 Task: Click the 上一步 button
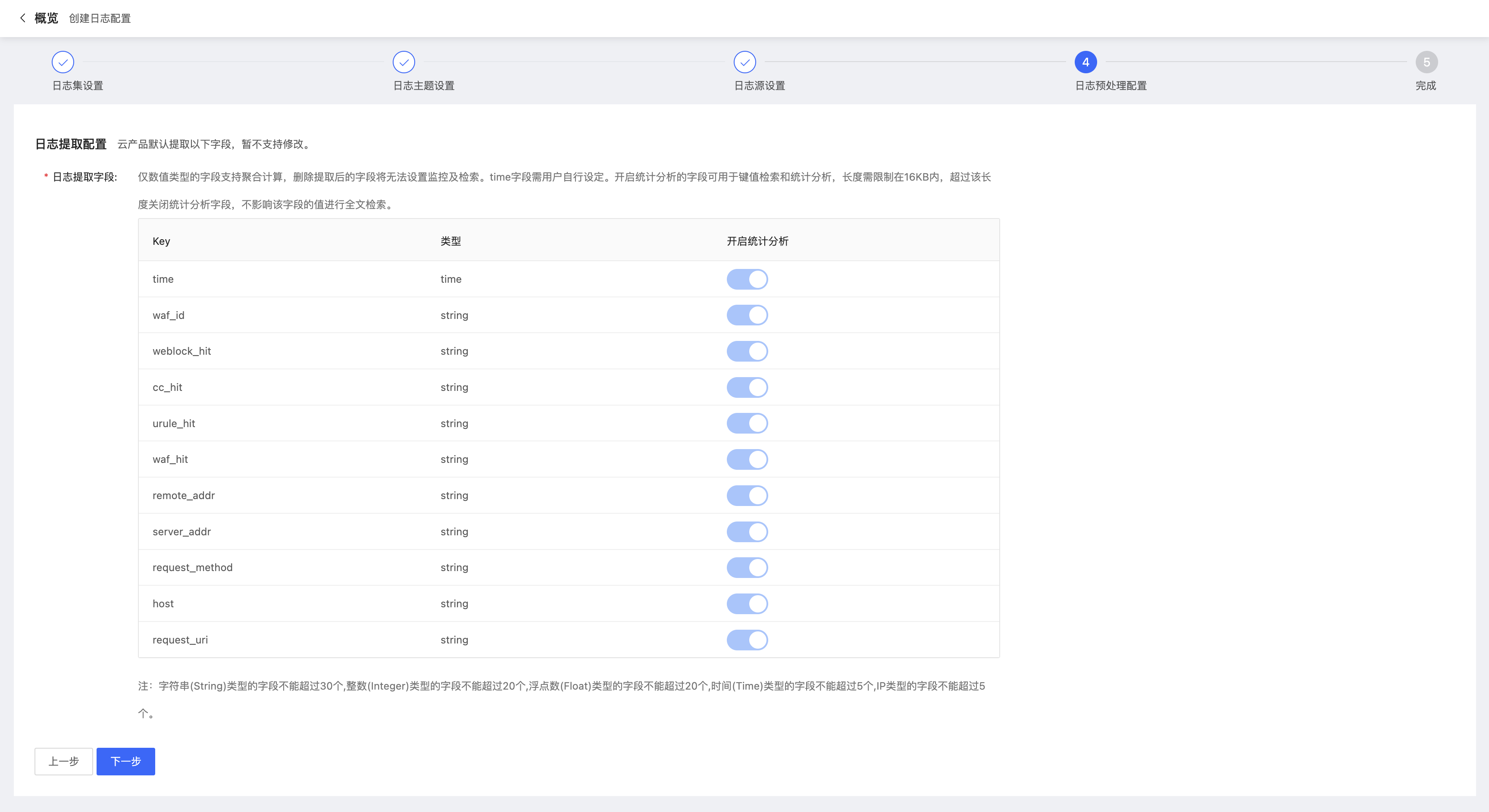63,761
